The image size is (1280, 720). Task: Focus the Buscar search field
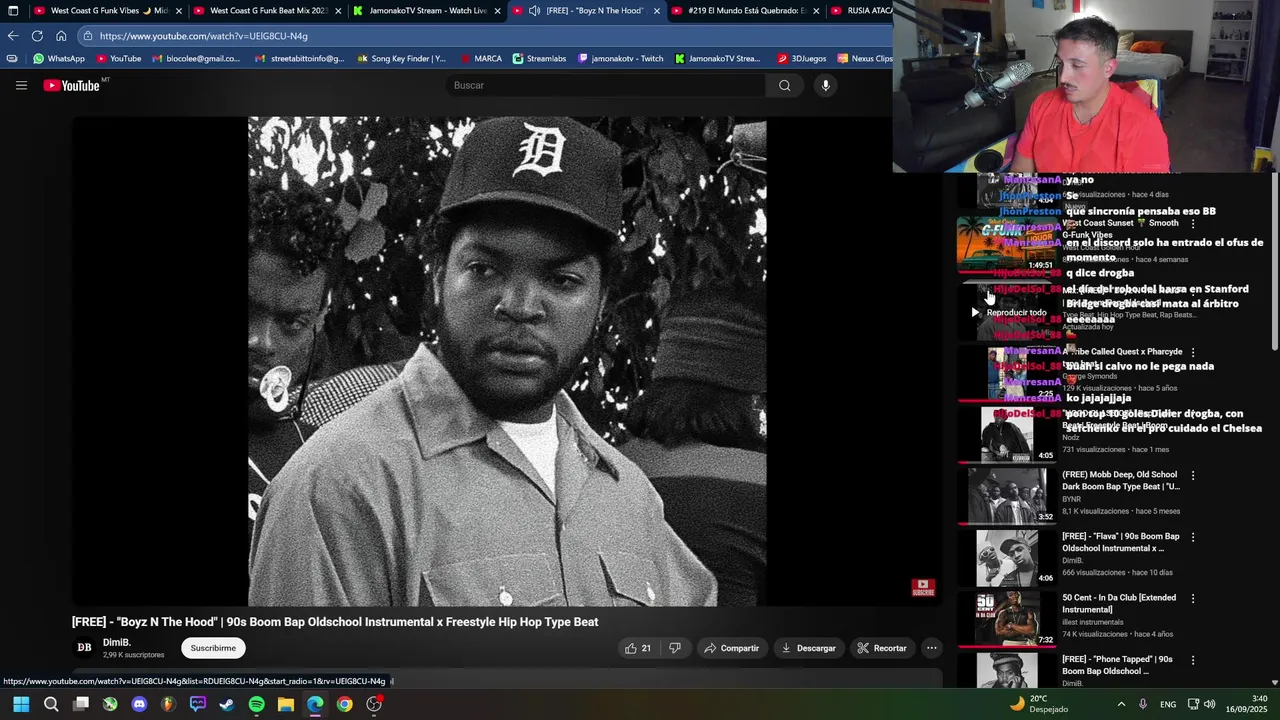coord(605,85)
